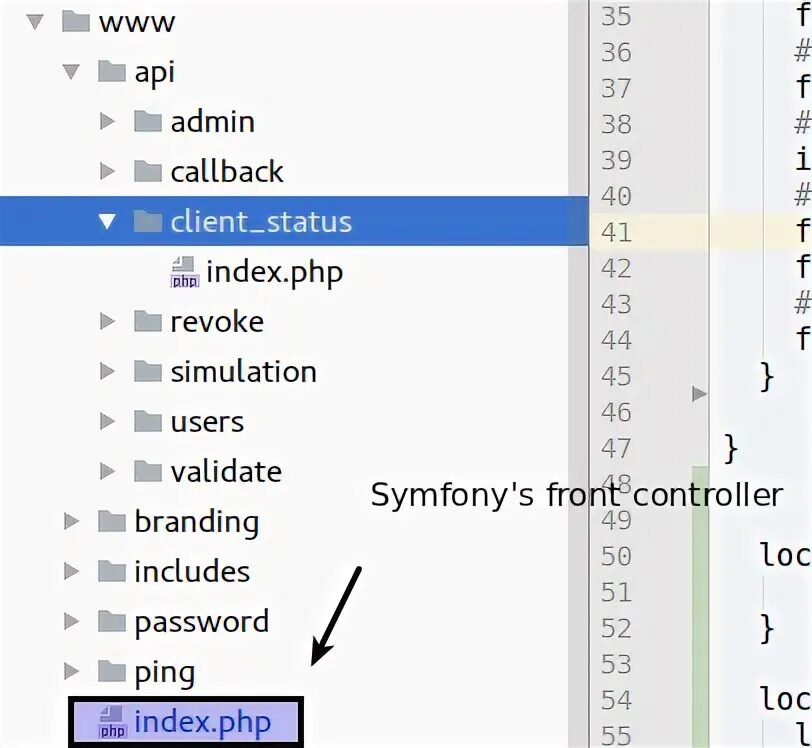This screenshot has height=748, width=812.
Task: Click the branding folder icon
Action: click(112, 522)
